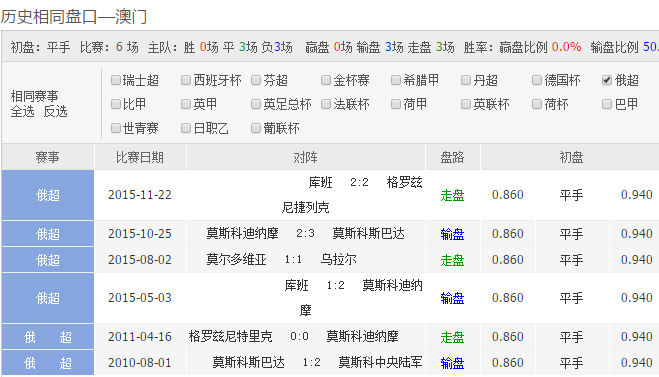Toggle the 法联杯 checkbox
The image size is (659, 377).
tap(326, 104)
